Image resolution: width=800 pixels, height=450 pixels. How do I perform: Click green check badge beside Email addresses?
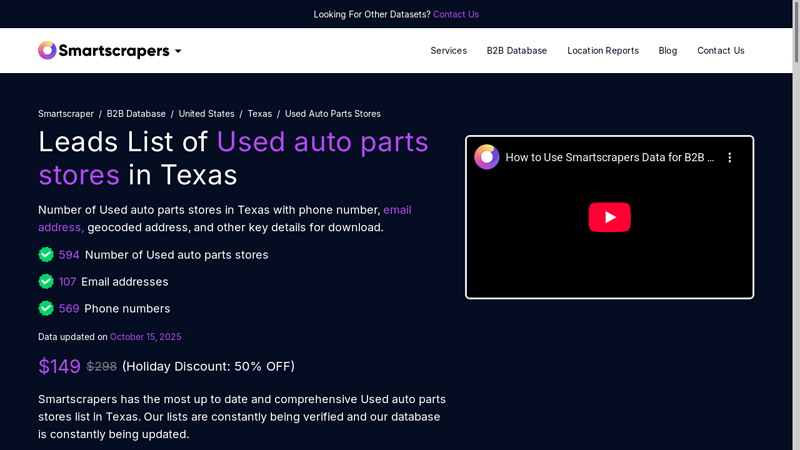46,282
